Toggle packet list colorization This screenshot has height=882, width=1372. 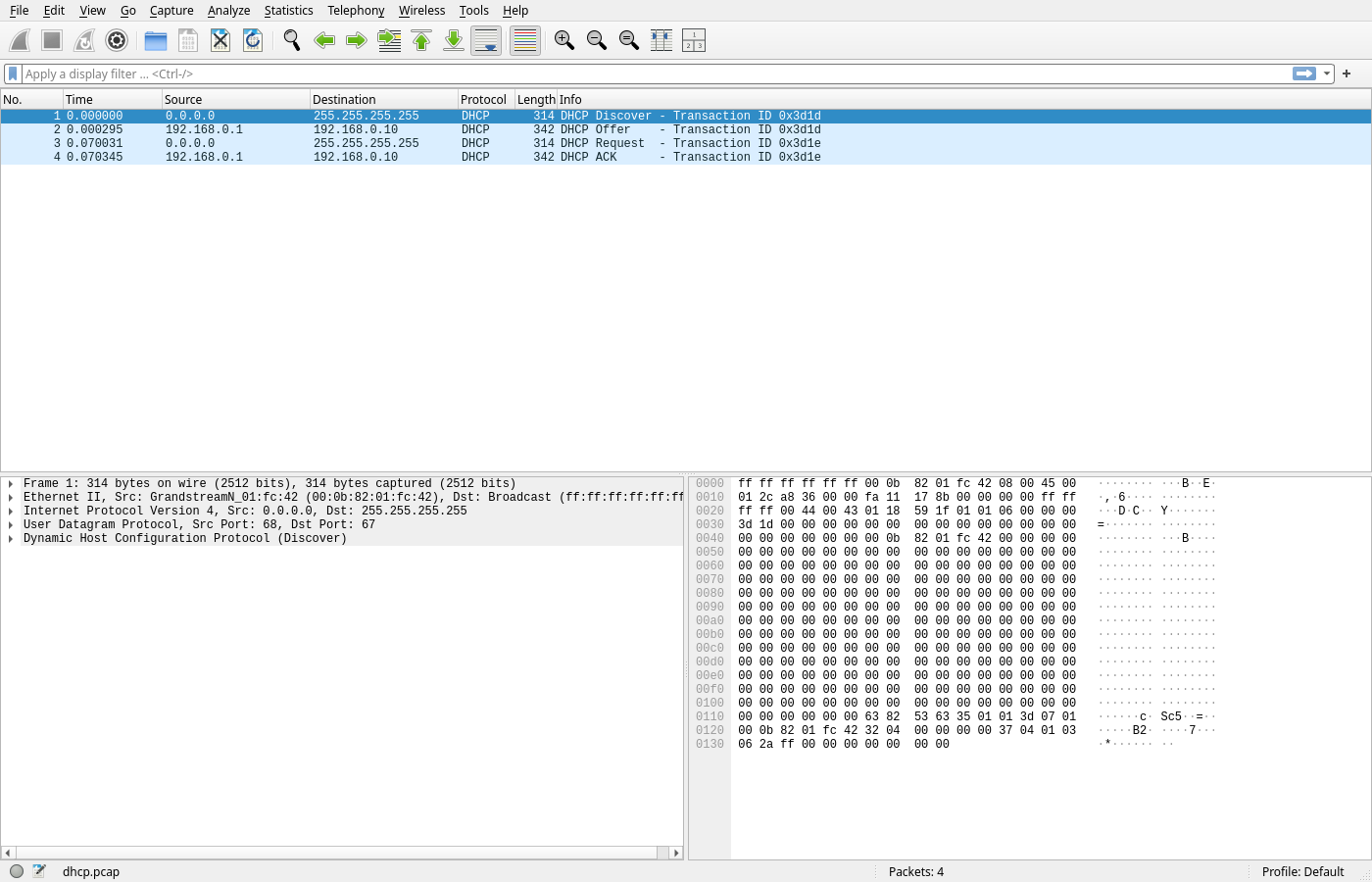525,40
